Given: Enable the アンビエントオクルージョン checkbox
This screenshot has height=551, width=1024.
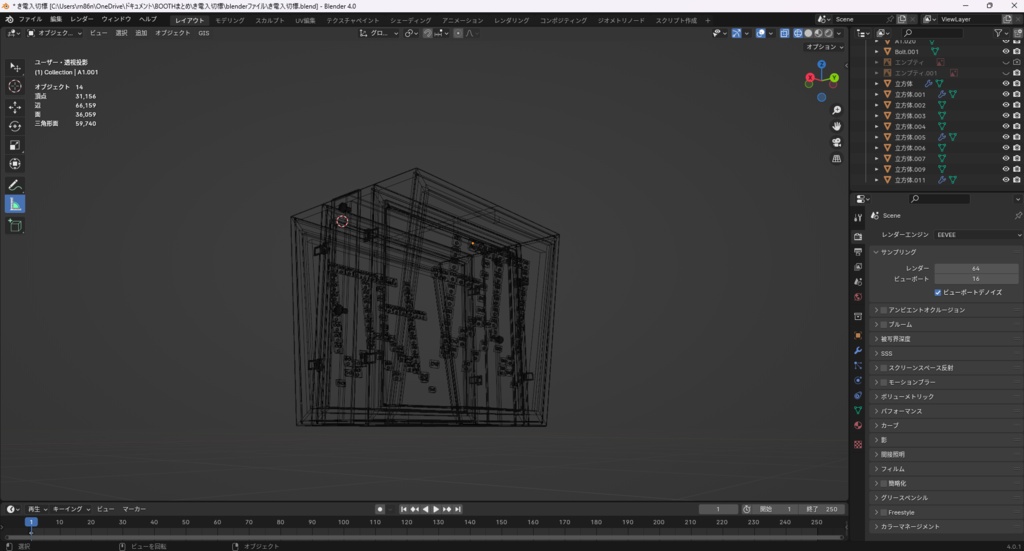Looking at the screenshot, I should point(884,310).
